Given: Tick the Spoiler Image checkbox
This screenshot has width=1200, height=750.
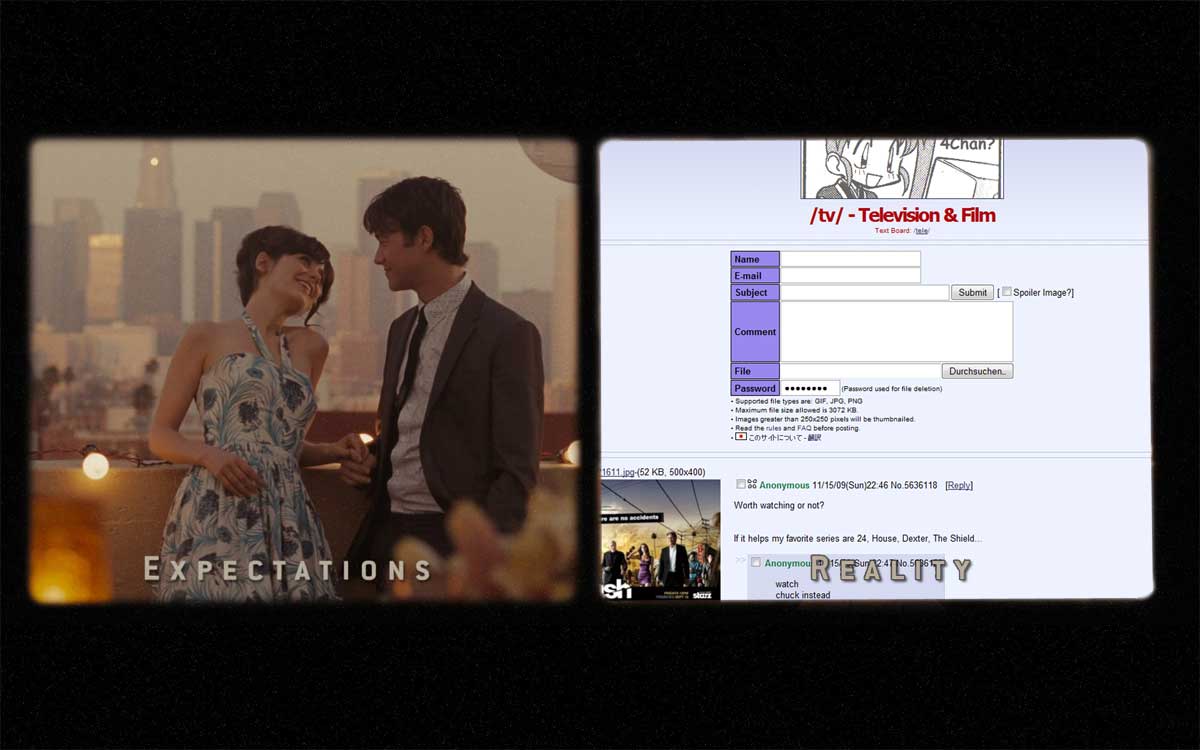Looking at the screenshot, I should (1007, 292).
